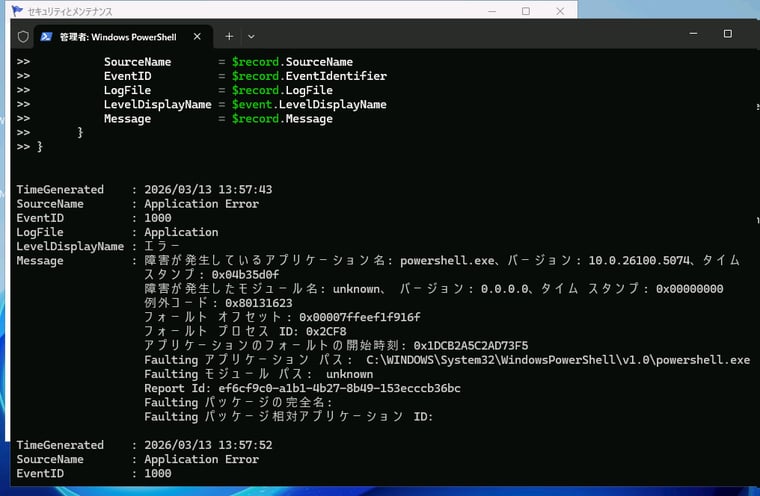Click the module timestamp 0x00000000
This screenshot has width=760, height=496.
point(689,289)
